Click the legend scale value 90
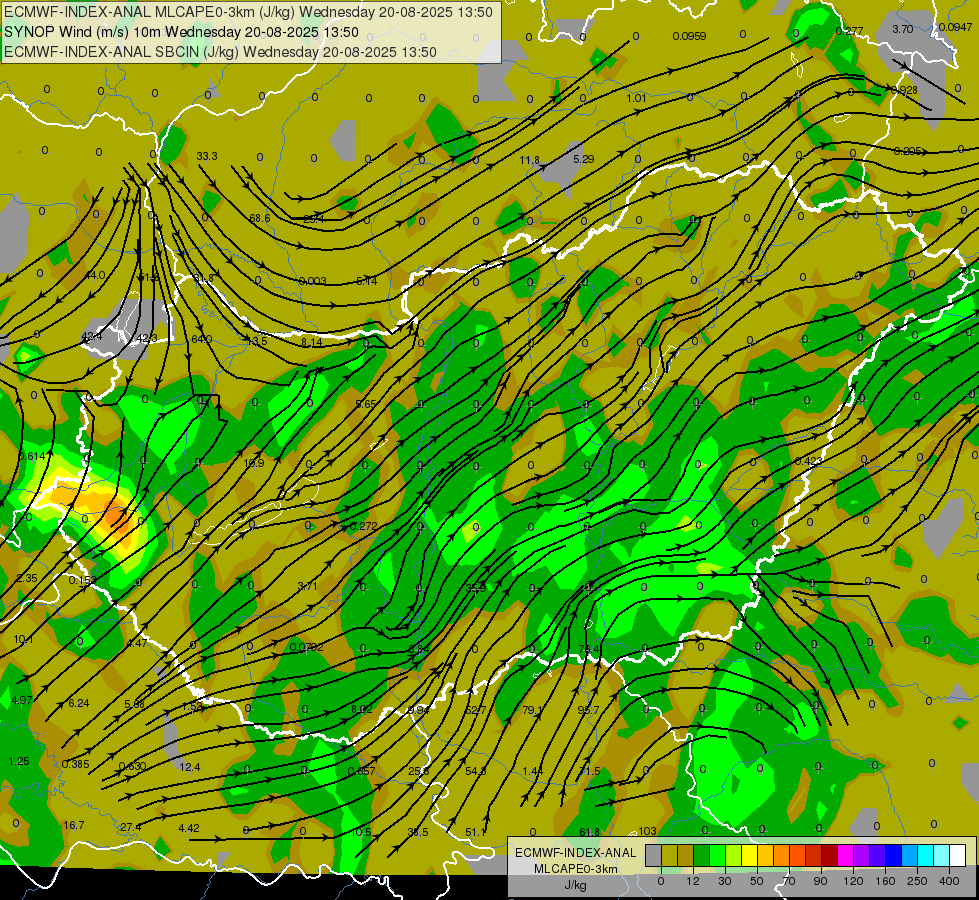This screenshot has height=900, width=979. (820, 881)
